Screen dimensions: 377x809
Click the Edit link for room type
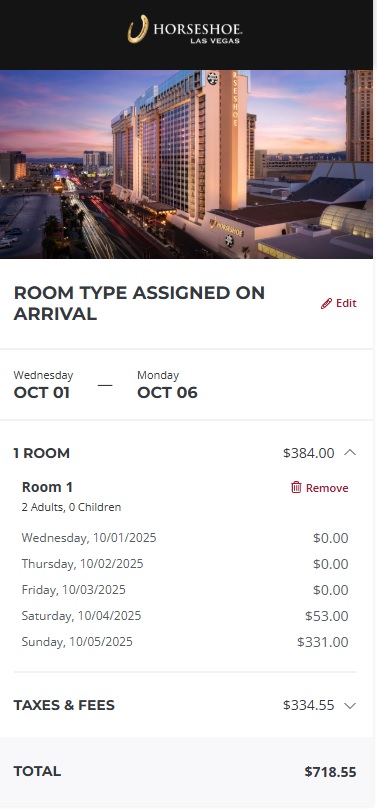click(339, 303)
